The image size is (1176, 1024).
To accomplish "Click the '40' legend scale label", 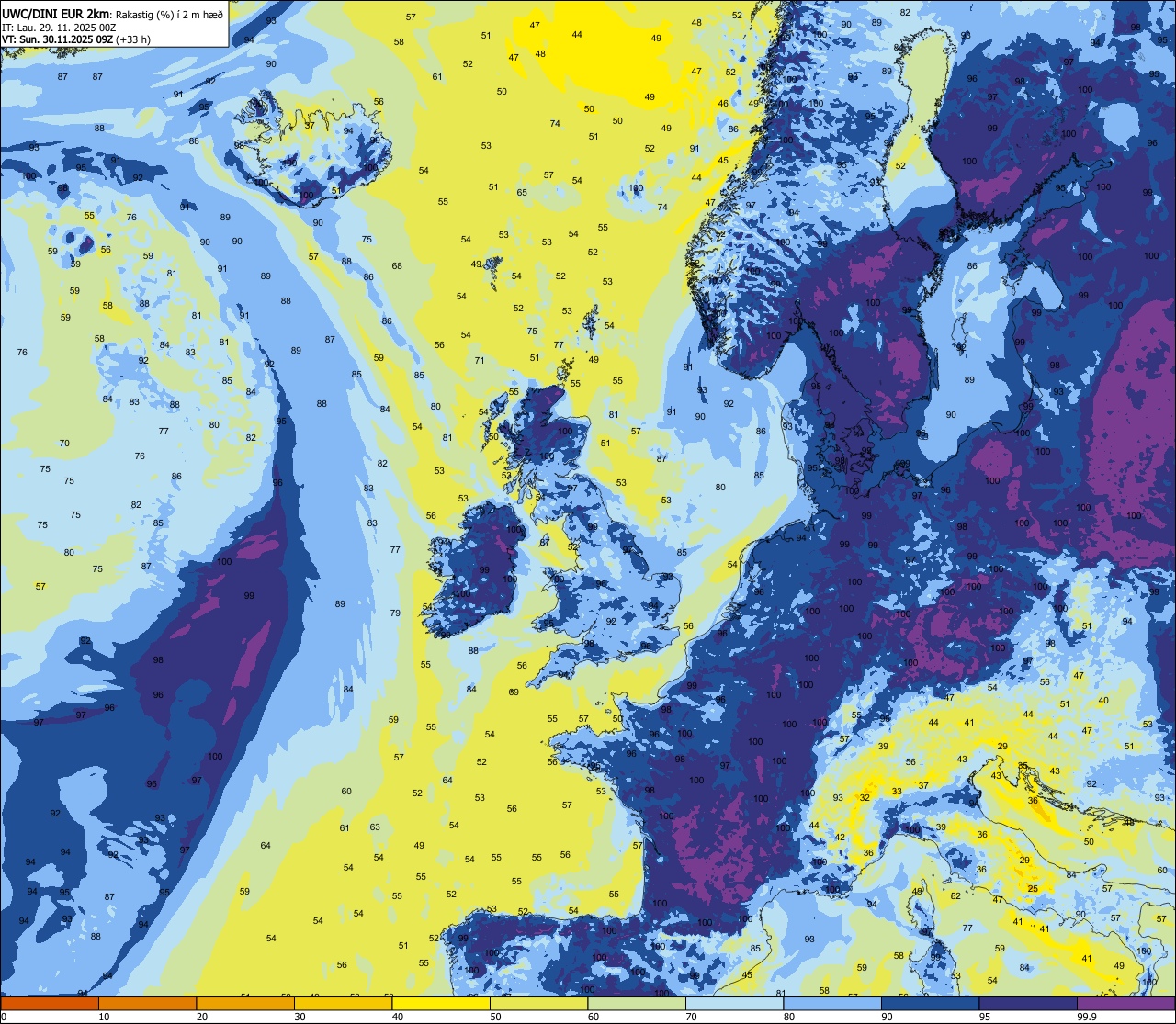I will pyautogui.click(x=398, y=1017).
